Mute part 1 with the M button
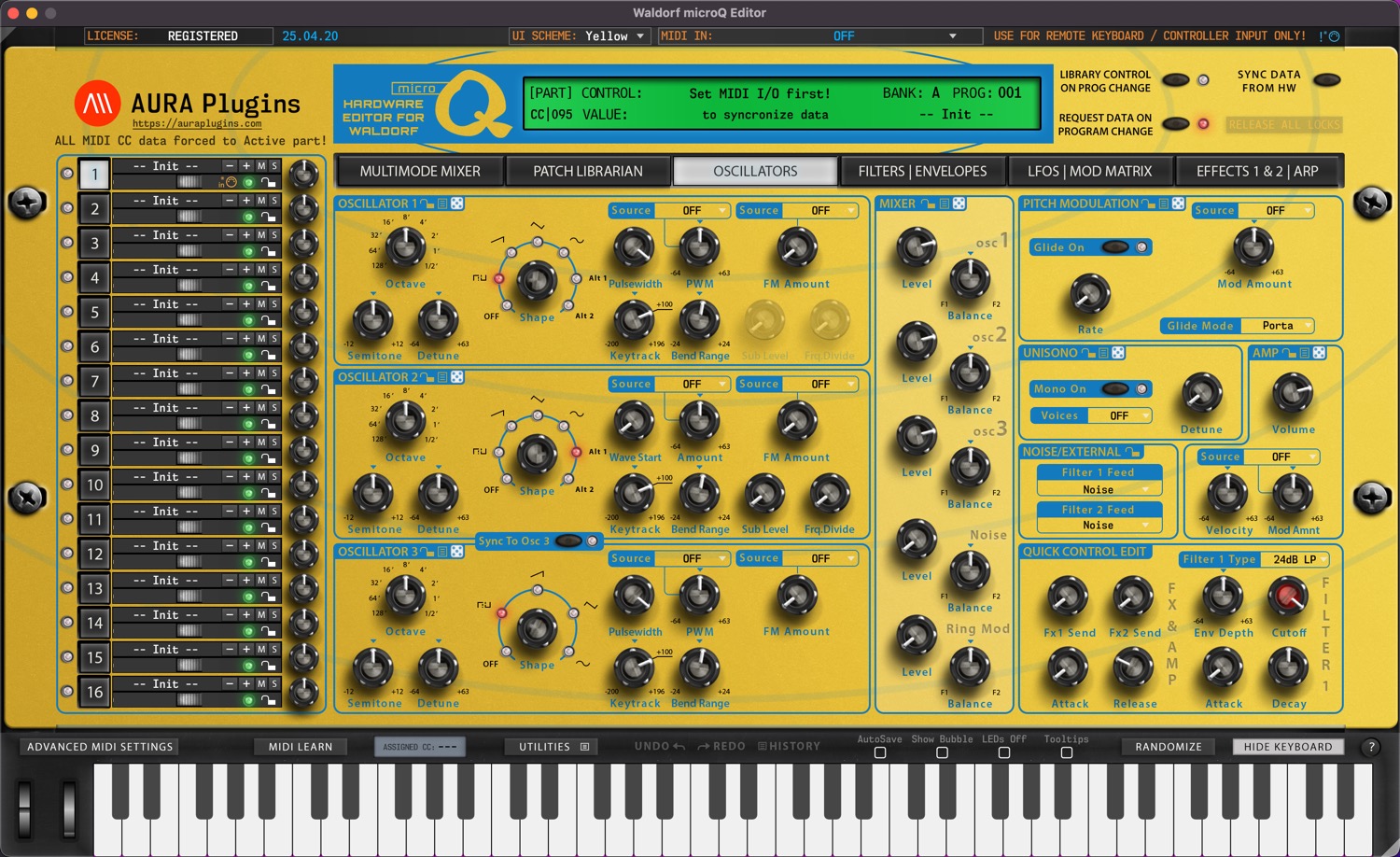The width and height of the screenshot is (1400, 857). pos(261,166)
